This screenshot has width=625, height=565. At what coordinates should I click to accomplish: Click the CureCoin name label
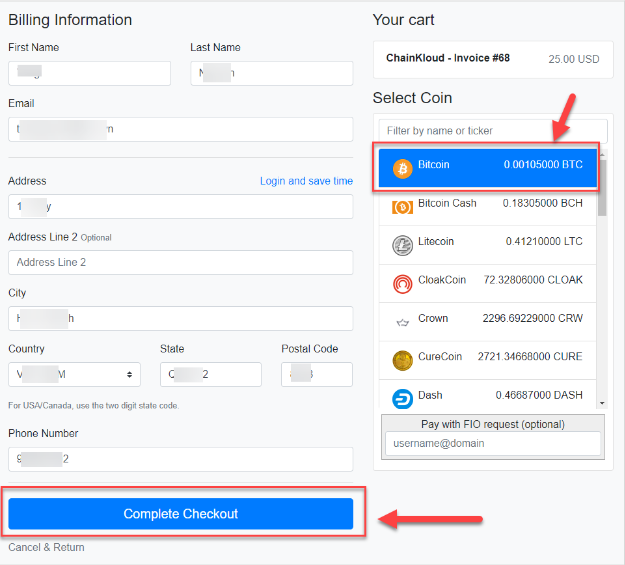(440, 356)
